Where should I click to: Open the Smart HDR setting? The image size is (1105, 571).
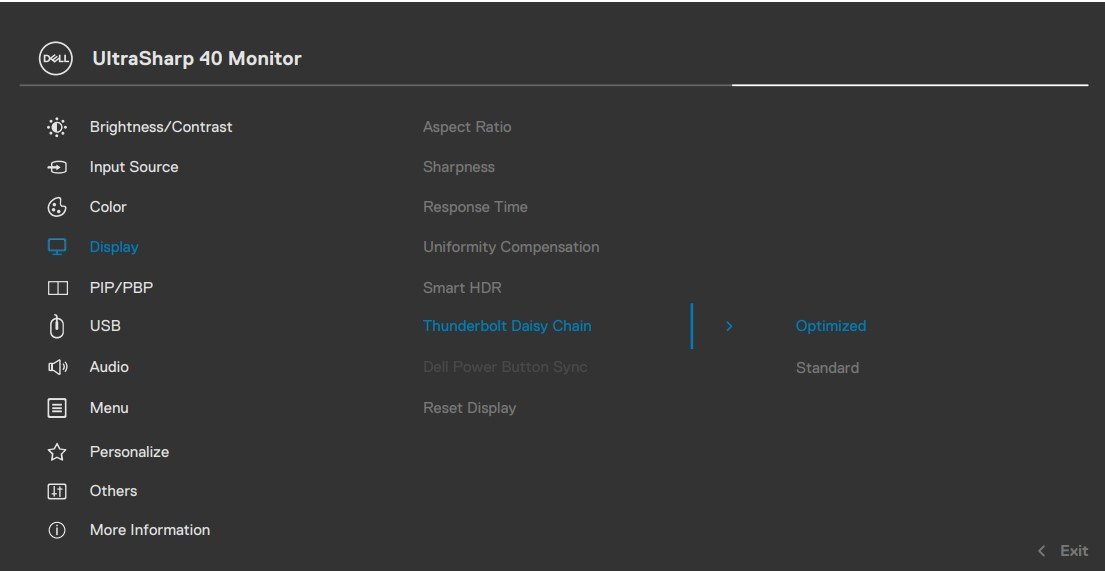point(462,288)
